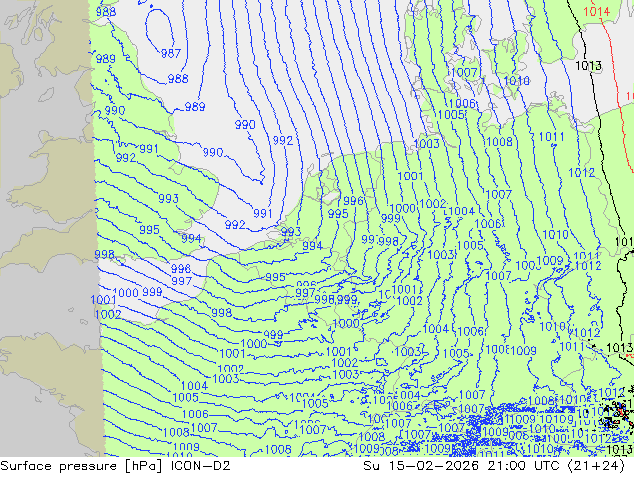Click the date text "Su 15-02-2026"

click(x=421, y=466)
